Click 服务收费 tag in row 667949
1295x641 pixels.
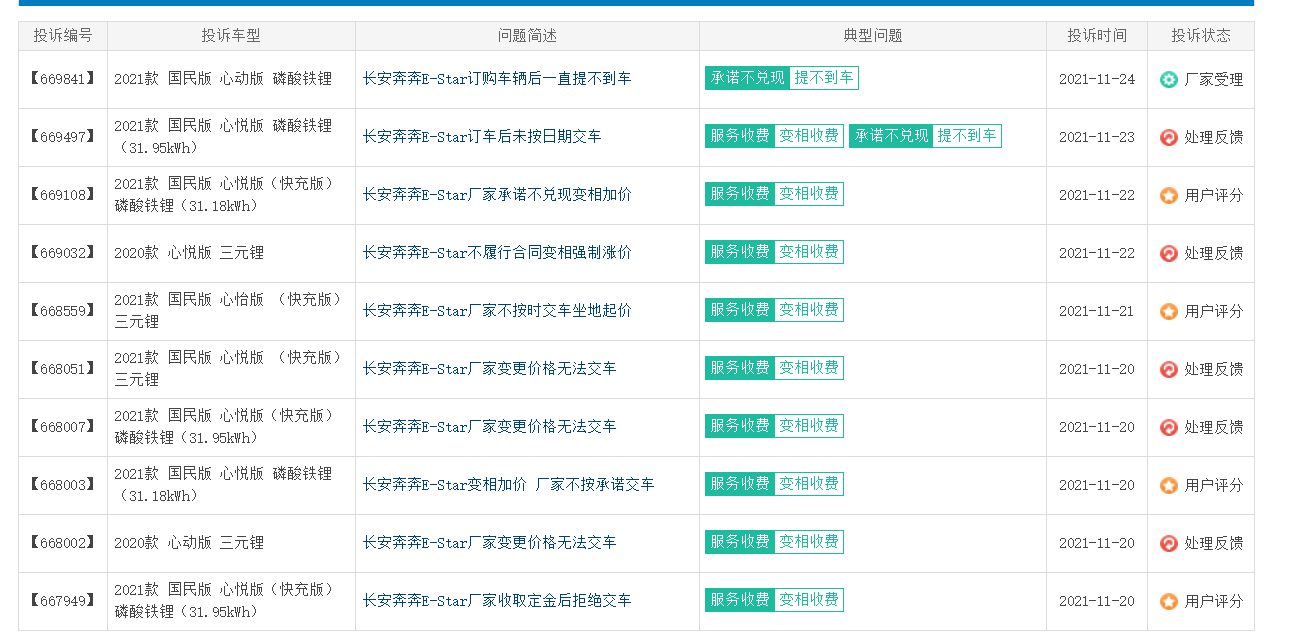740,600
